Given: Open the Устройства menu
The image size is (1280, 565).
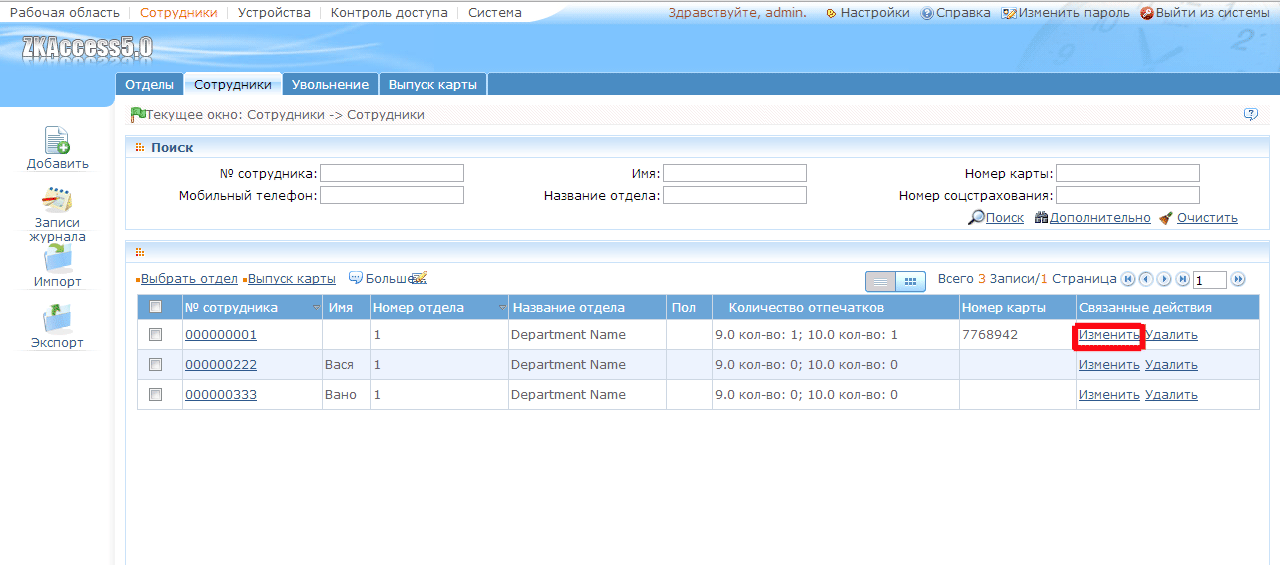Looking at the screenshot, I should [x=274, y=13].
